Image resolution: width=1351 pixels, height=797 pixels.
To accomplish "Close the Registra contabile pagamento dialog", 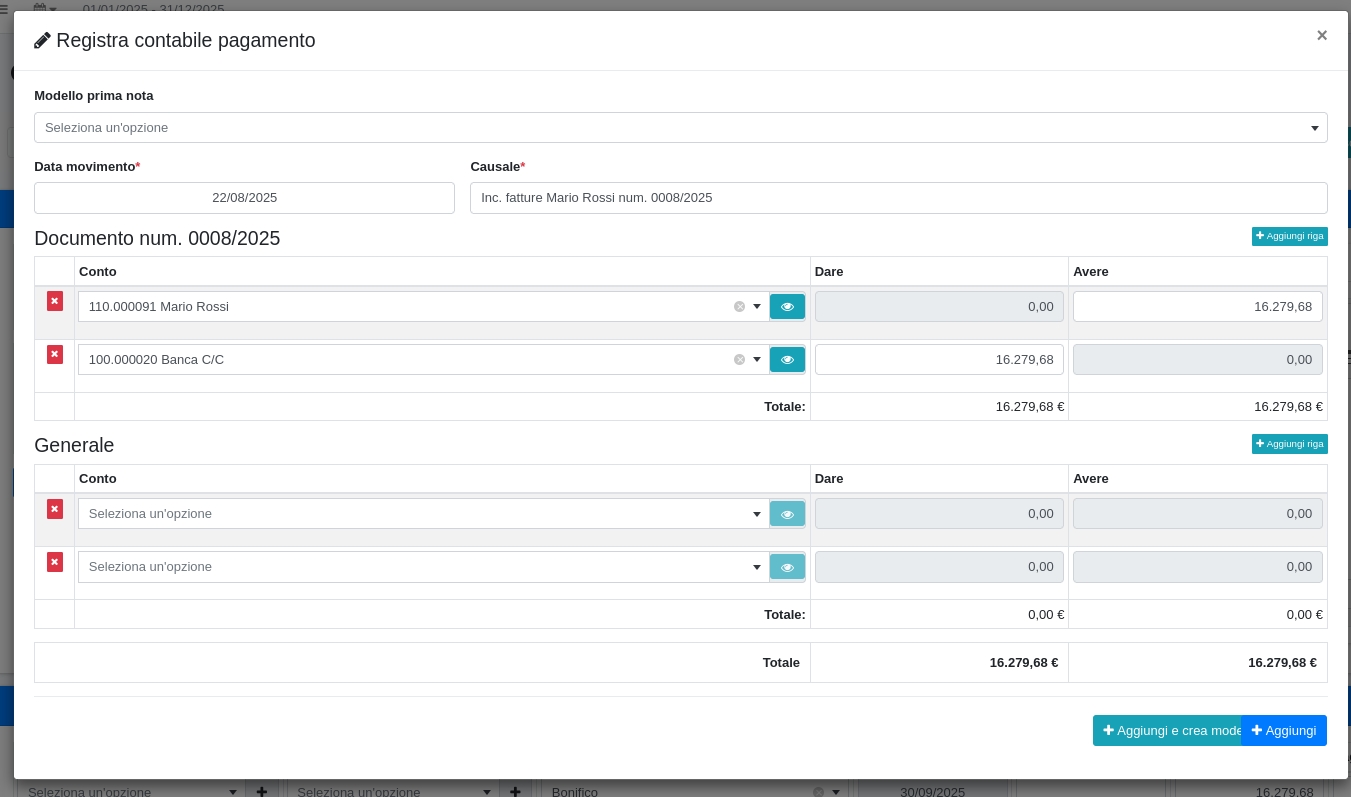I will point(1321,36).
